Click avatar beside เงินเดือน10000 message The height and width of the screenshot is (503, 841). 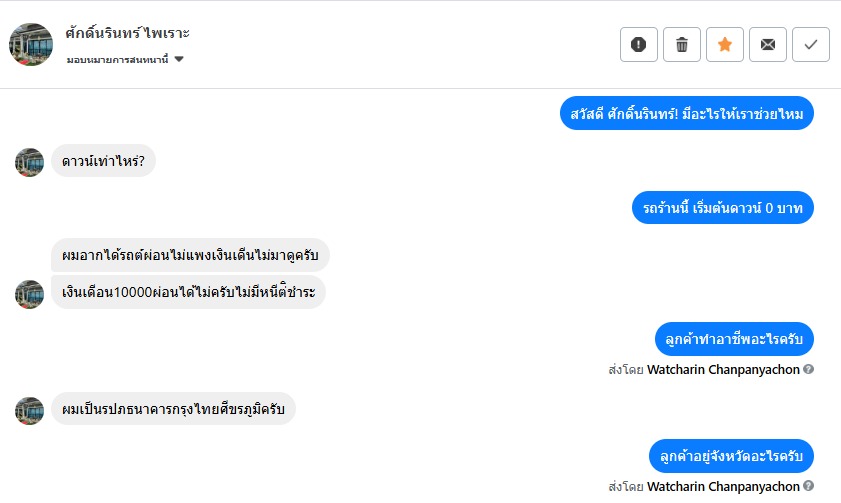(x=30, y=294)
